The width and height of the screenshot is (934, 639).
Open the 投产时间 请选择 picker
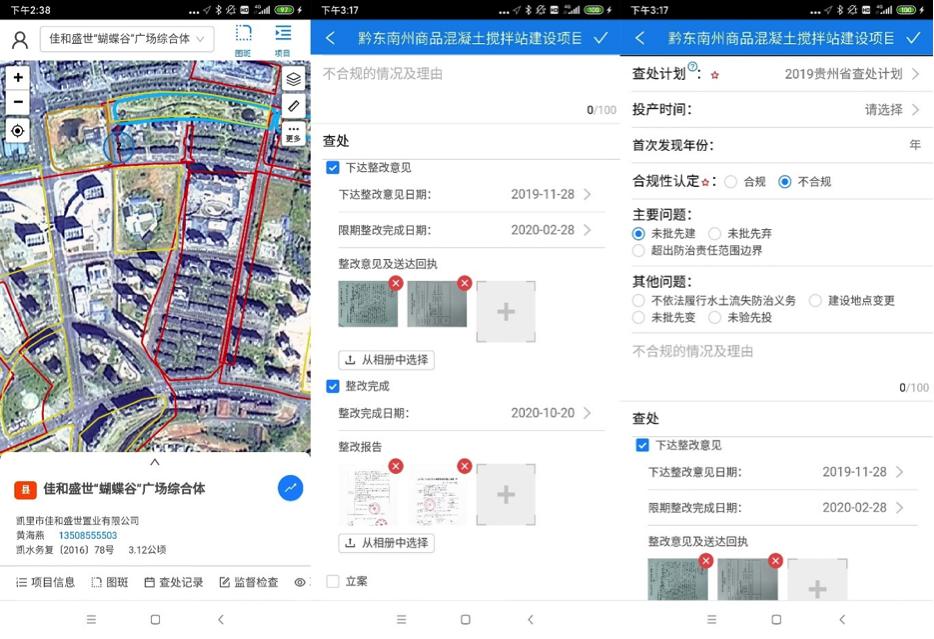(892, 110)
